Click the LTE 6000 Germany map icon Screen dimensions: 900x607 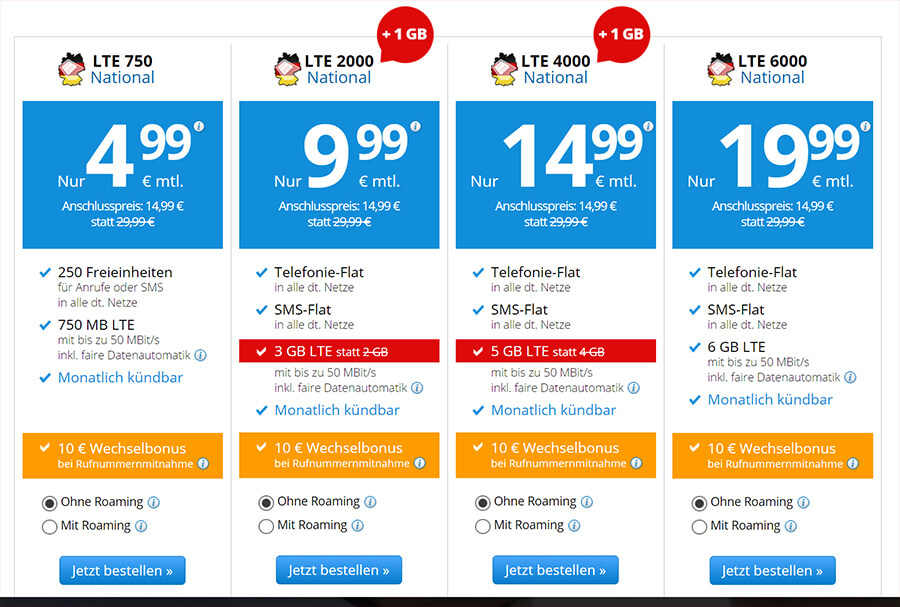click(x=721, y=69)
